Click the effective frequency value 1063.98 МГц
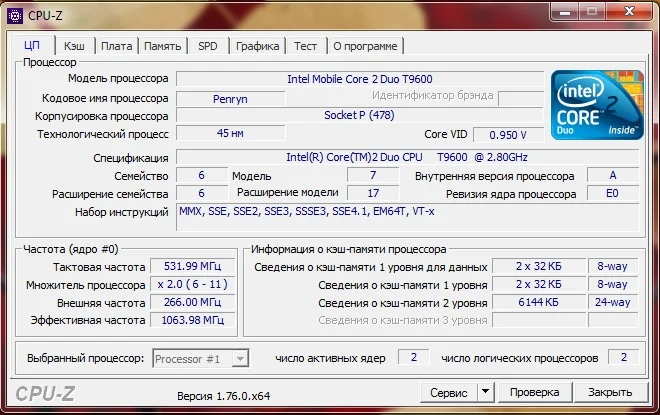Image resolution: width=660 pixels, height=415 pixels. pos(192,320)
